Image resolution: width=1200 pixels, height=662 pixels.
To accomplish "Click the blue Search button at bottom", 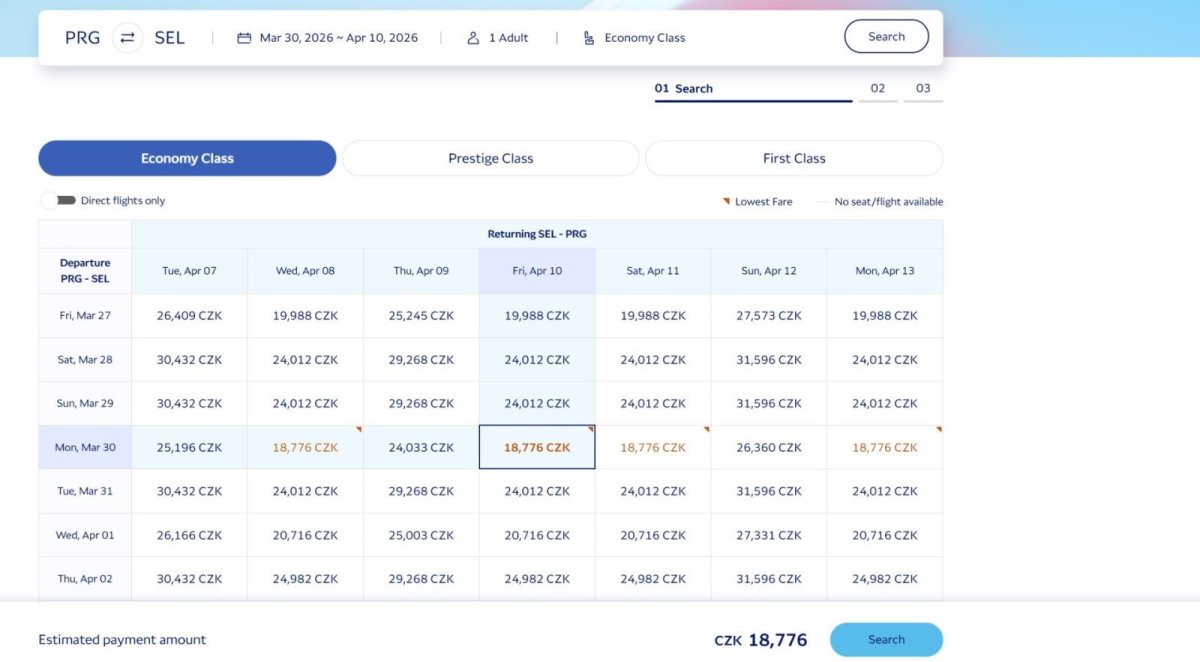I will point(885,640).
